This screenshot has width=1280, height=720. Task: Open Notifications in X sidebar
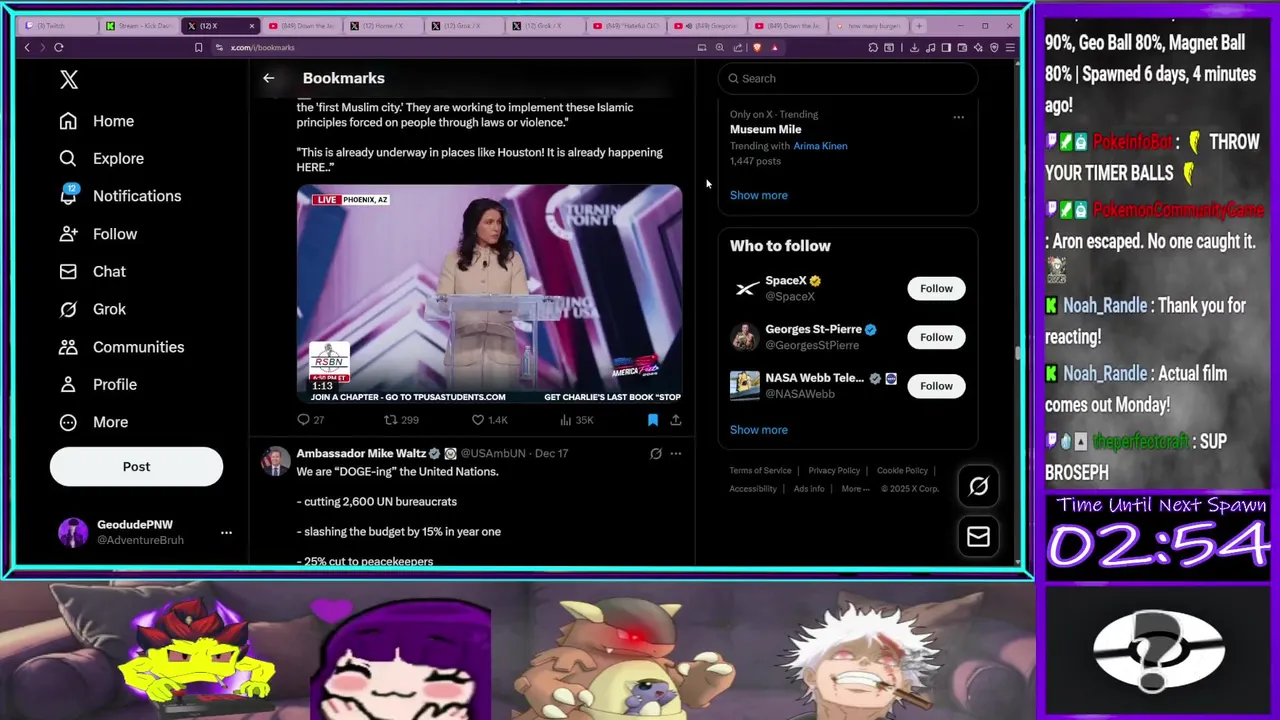(x=120, y=196)
